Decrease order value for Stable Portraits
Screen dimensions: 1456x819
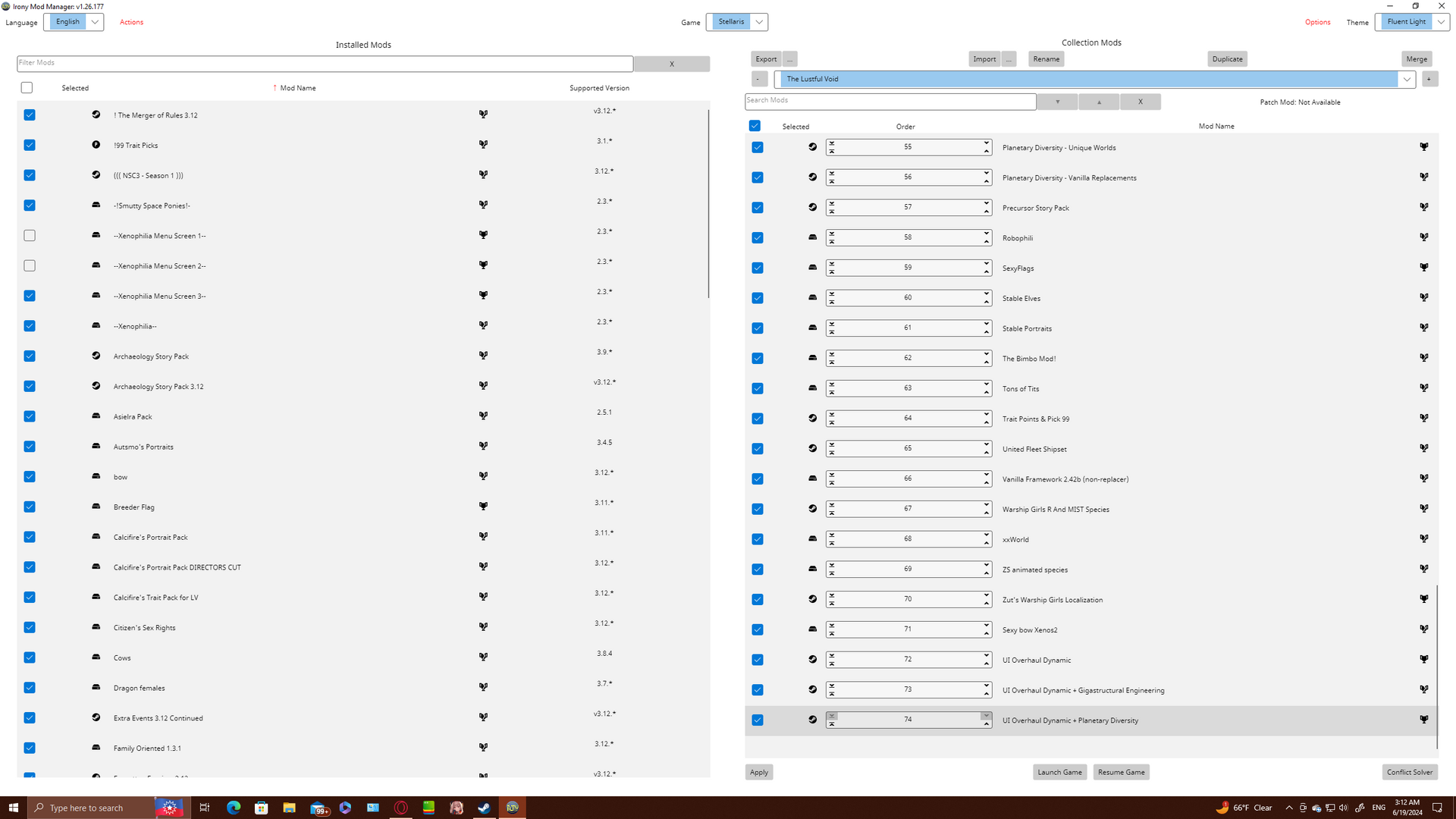(x=987, y=332)
